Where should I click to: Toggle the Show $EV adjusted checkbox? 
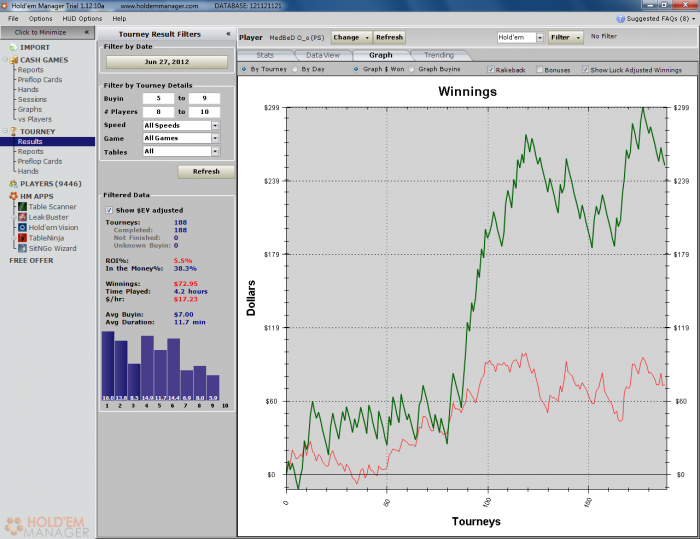coord(109,210)
